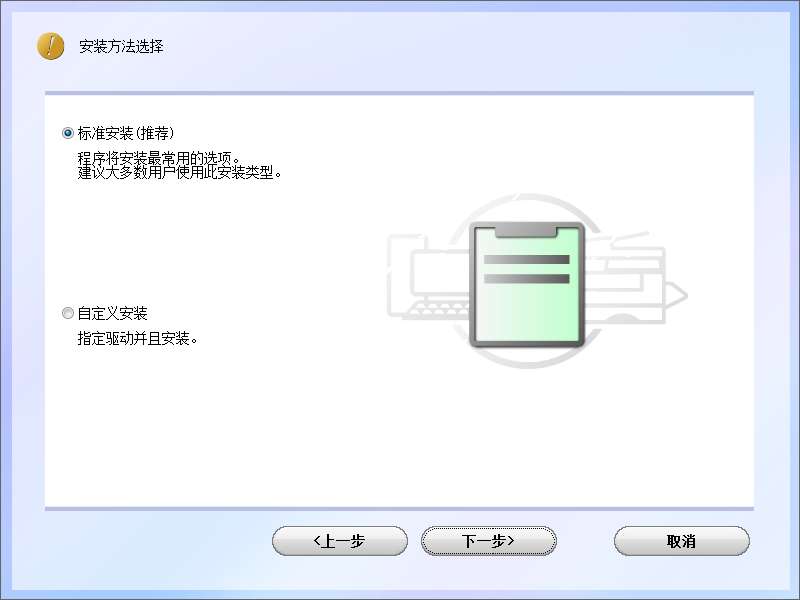Cancel setup with the 取消 button

click(682, 541)
